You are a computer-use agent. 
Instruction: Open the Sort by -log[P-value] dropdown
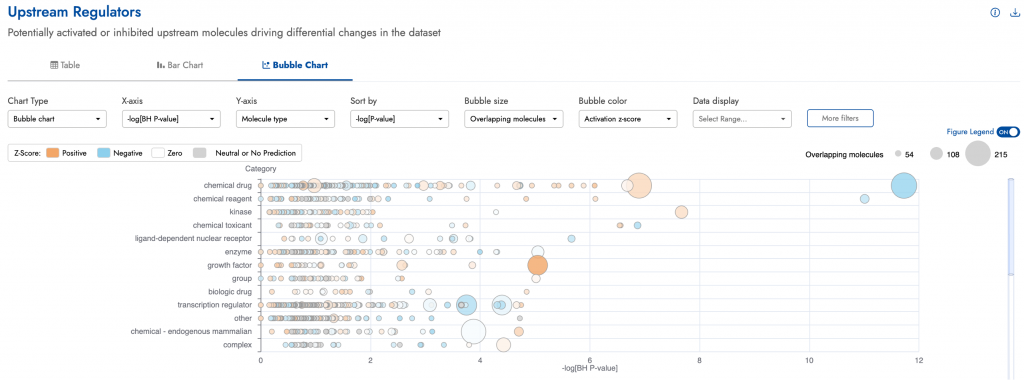tap(400, 119)
